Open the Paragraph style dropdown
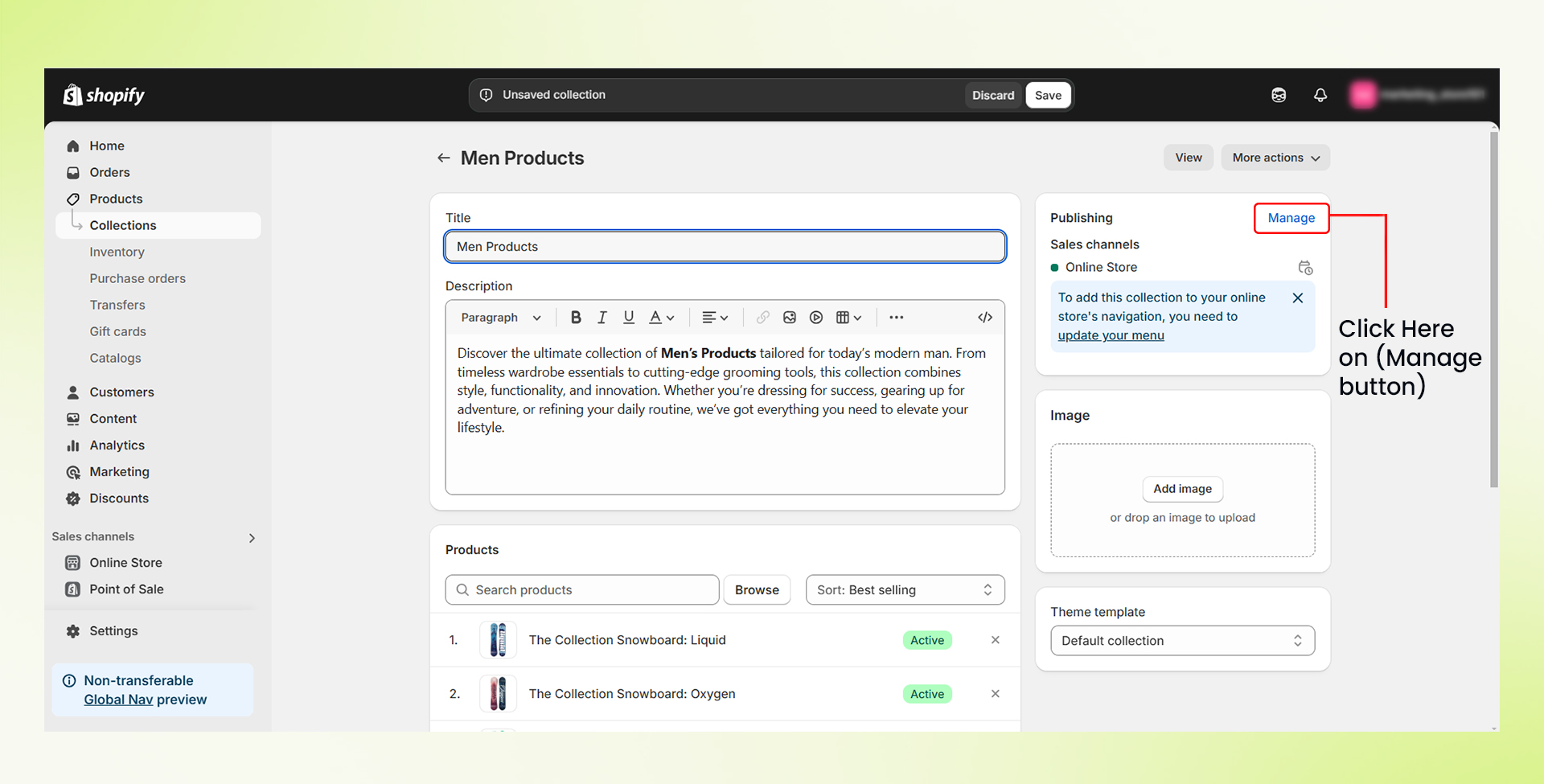The height and width of the screenshot is (784, 1544). click(x=500, y=318)
